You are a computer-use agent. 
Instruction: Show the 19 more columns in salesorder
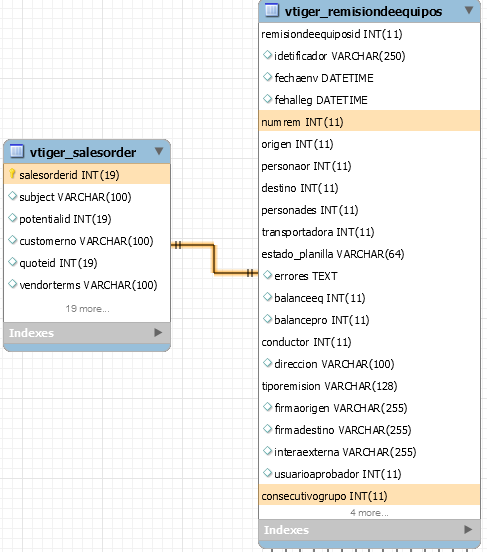click(87, 309)
